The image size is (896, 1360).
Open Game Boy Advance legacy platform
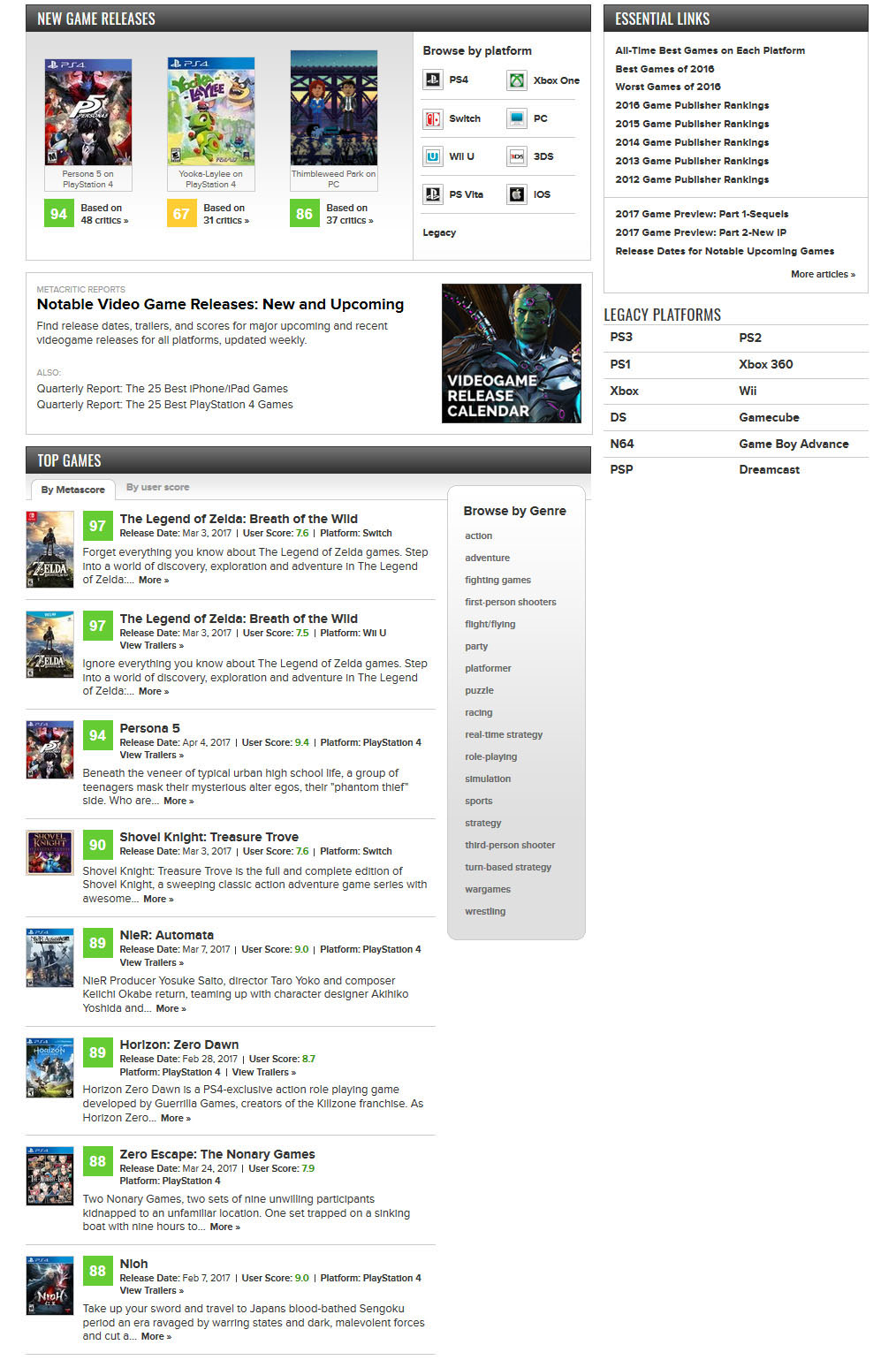pos(793,444)
